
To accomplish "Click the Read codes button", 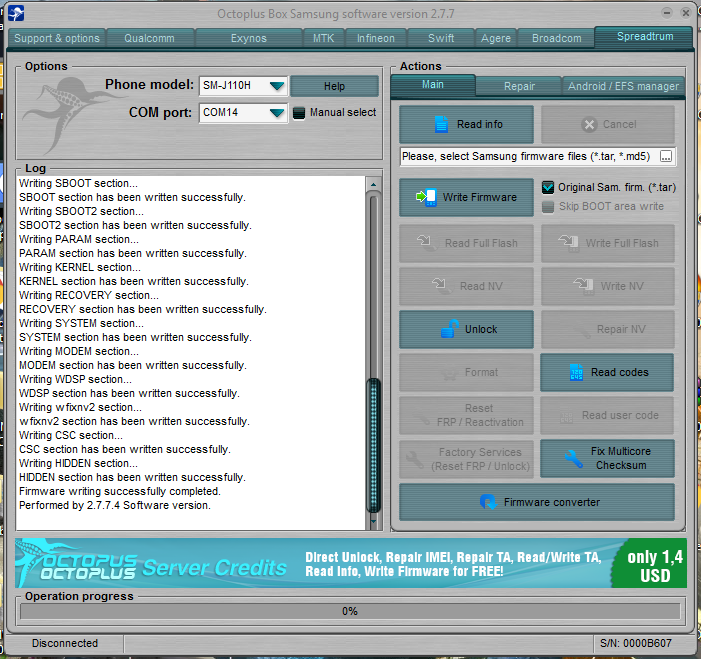I will [607, 372].
